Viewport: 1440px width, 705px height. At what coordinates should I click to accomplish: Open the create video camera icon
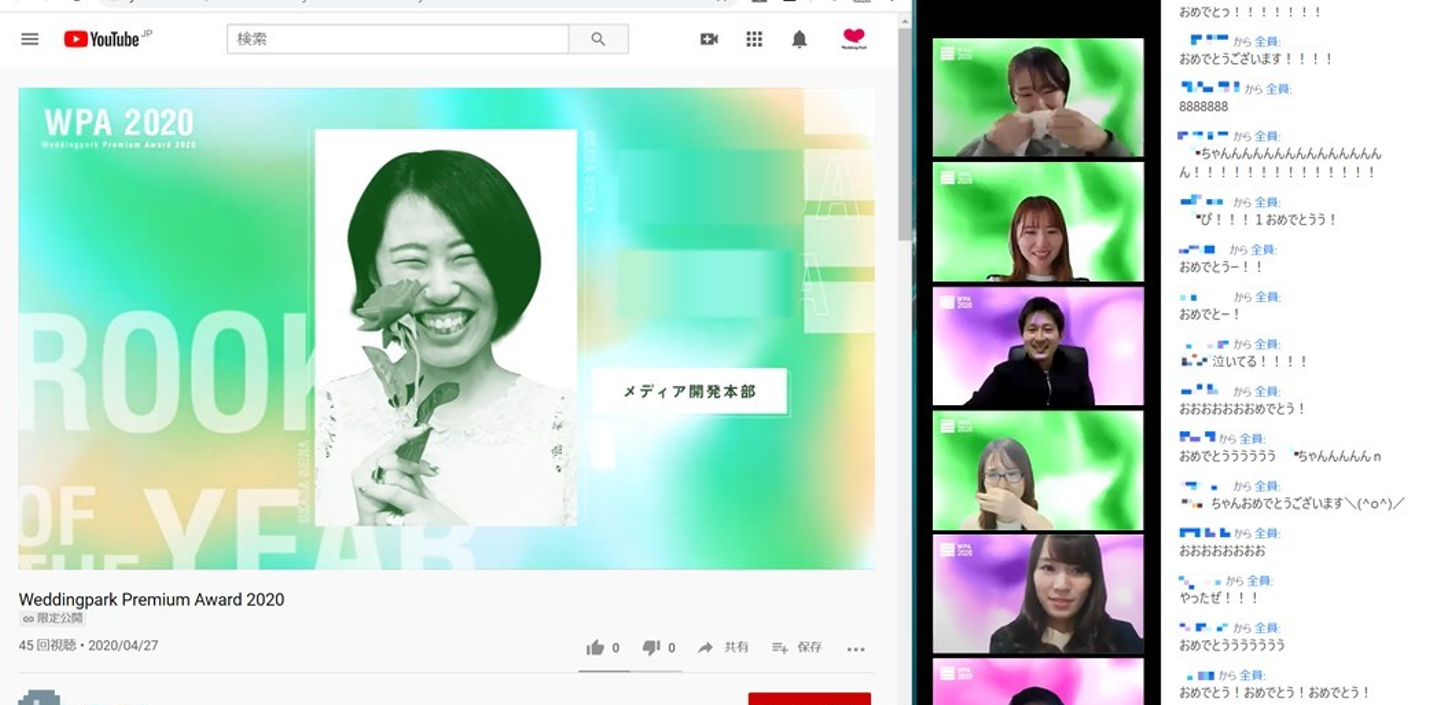[709, 39]
